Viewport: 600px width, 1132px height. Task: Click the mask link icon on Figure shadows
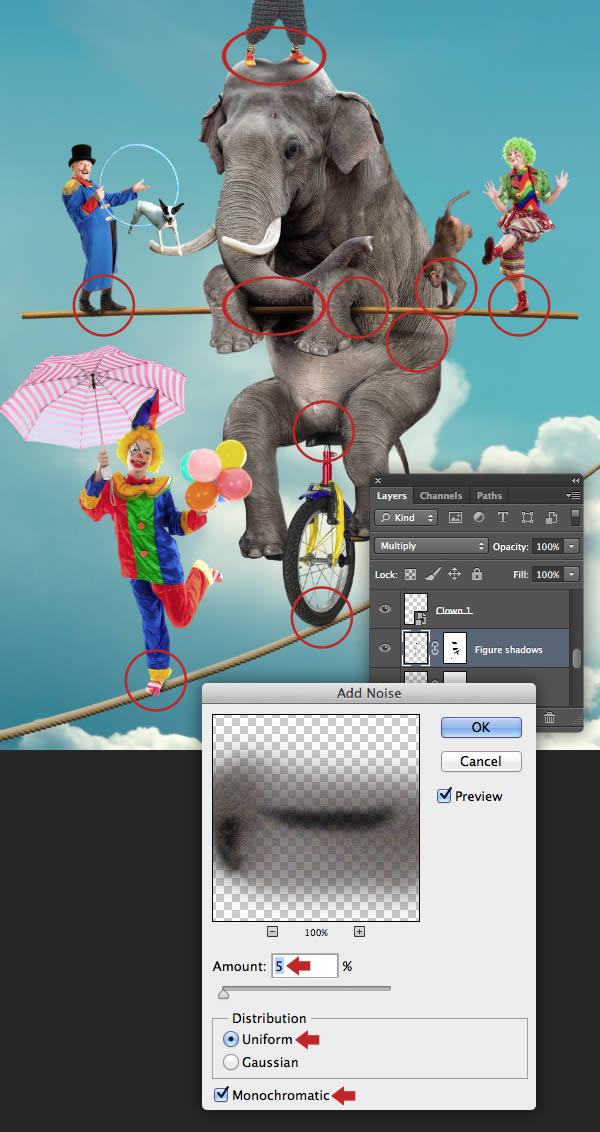[x=436, y=648]
